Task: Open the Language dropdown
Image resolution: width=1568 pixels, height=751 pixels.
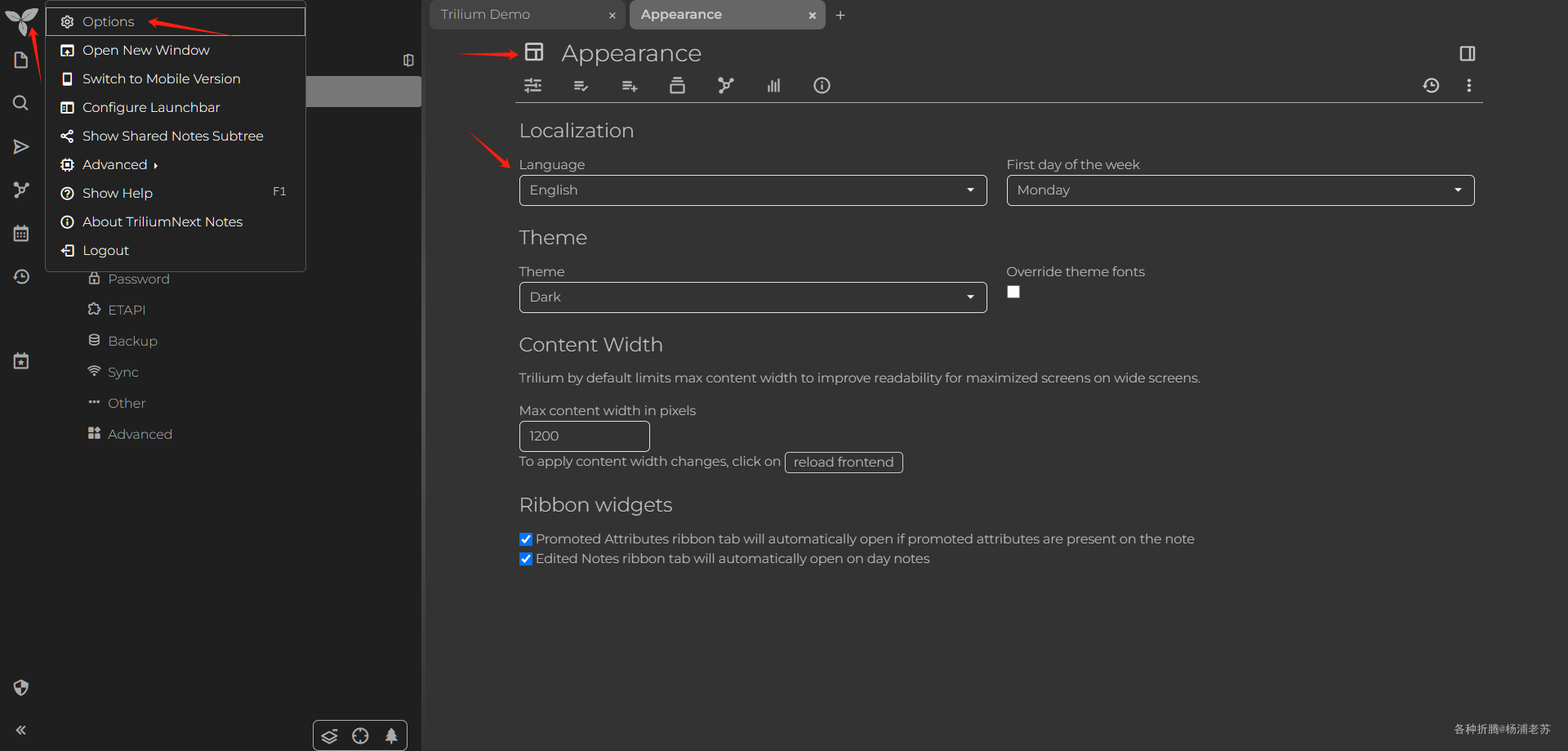Action: 752,190
